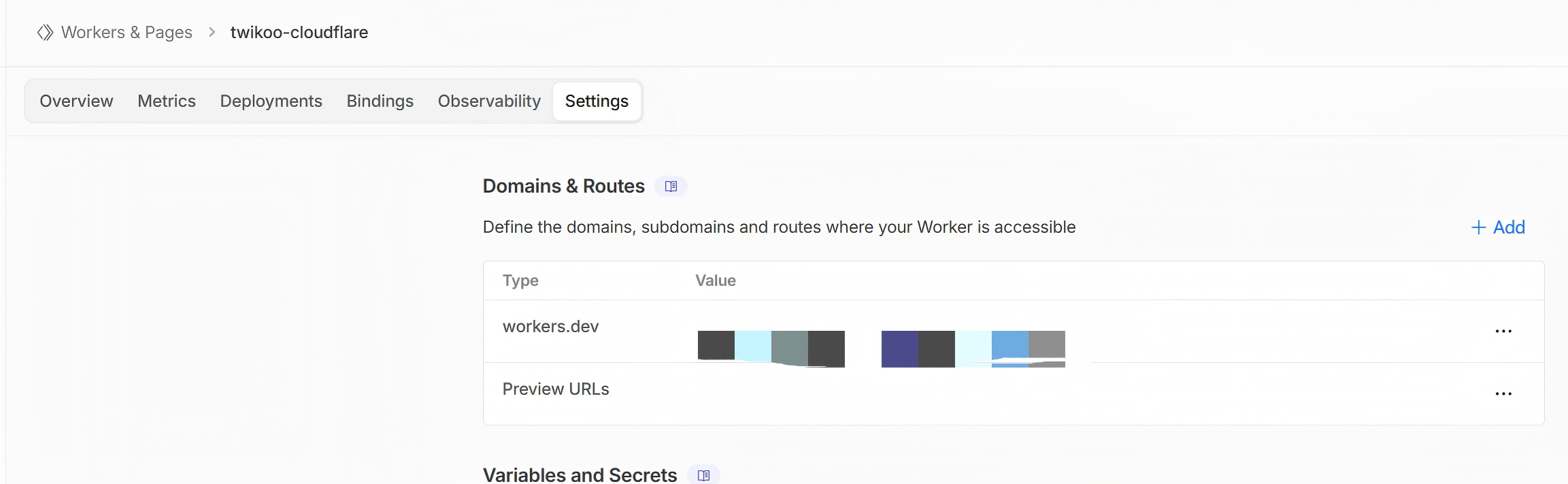
Task: Click the workers.dev type row
Action: 550,327
